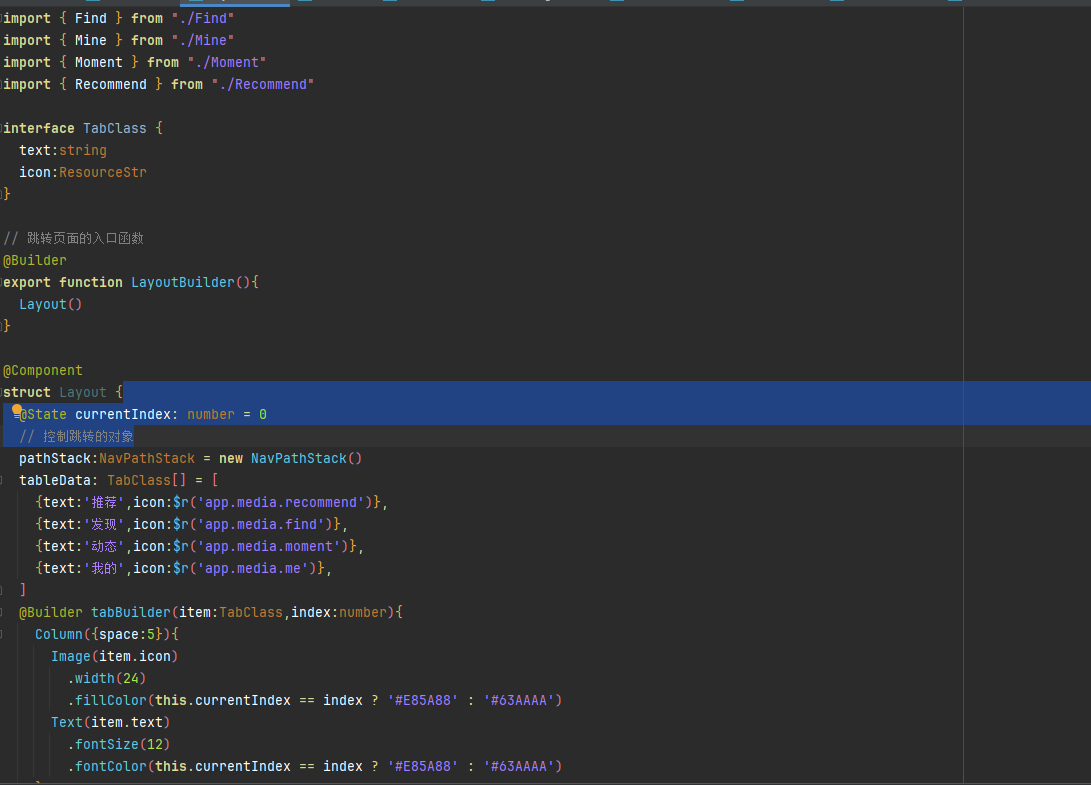Viewport: 1091px width, 785px height.
Task: Click the .fillColor modifier
Action: tap(107, 700)
